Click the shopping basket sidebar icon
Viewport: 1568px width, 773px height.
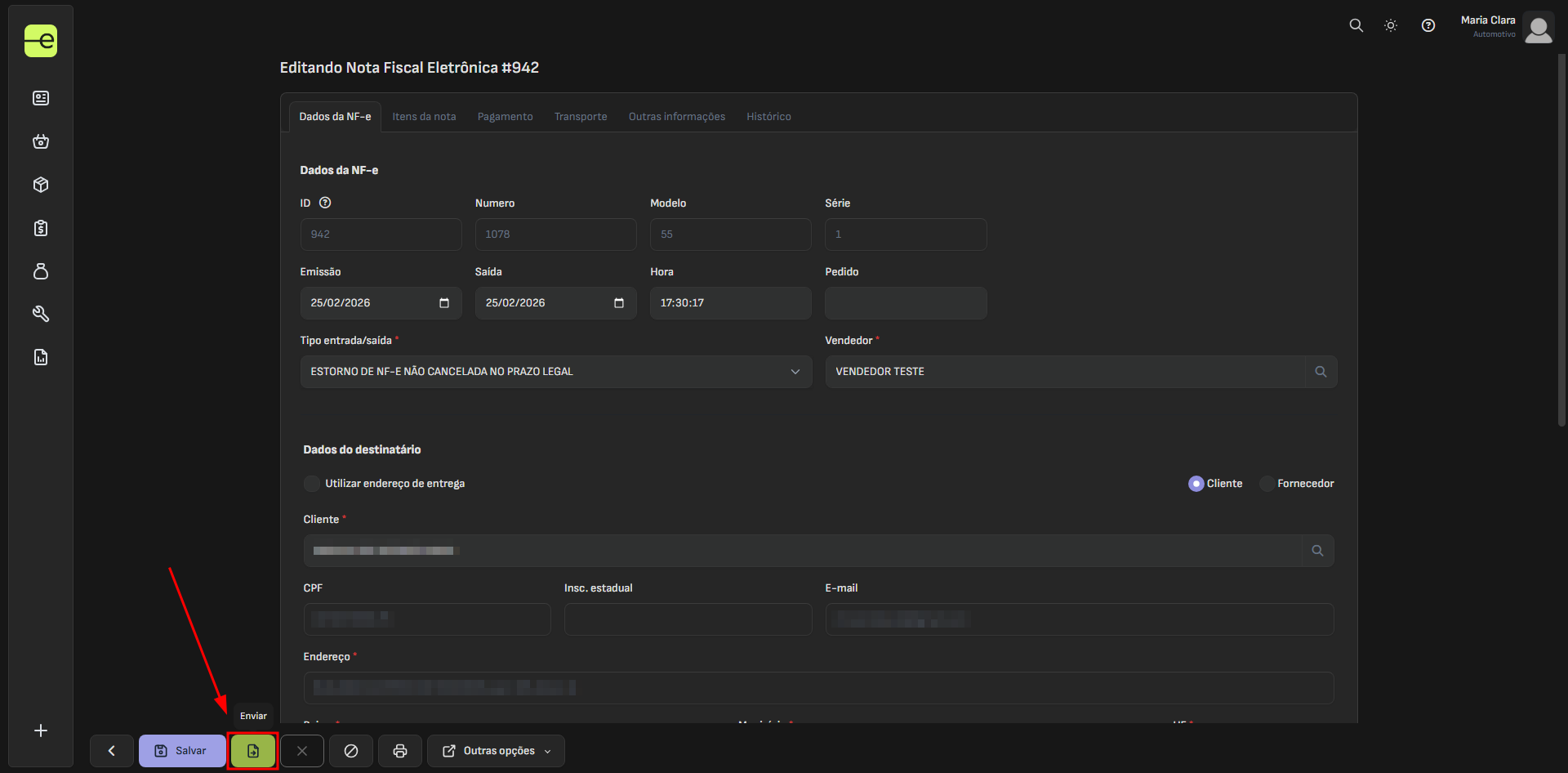pos(41,141)
